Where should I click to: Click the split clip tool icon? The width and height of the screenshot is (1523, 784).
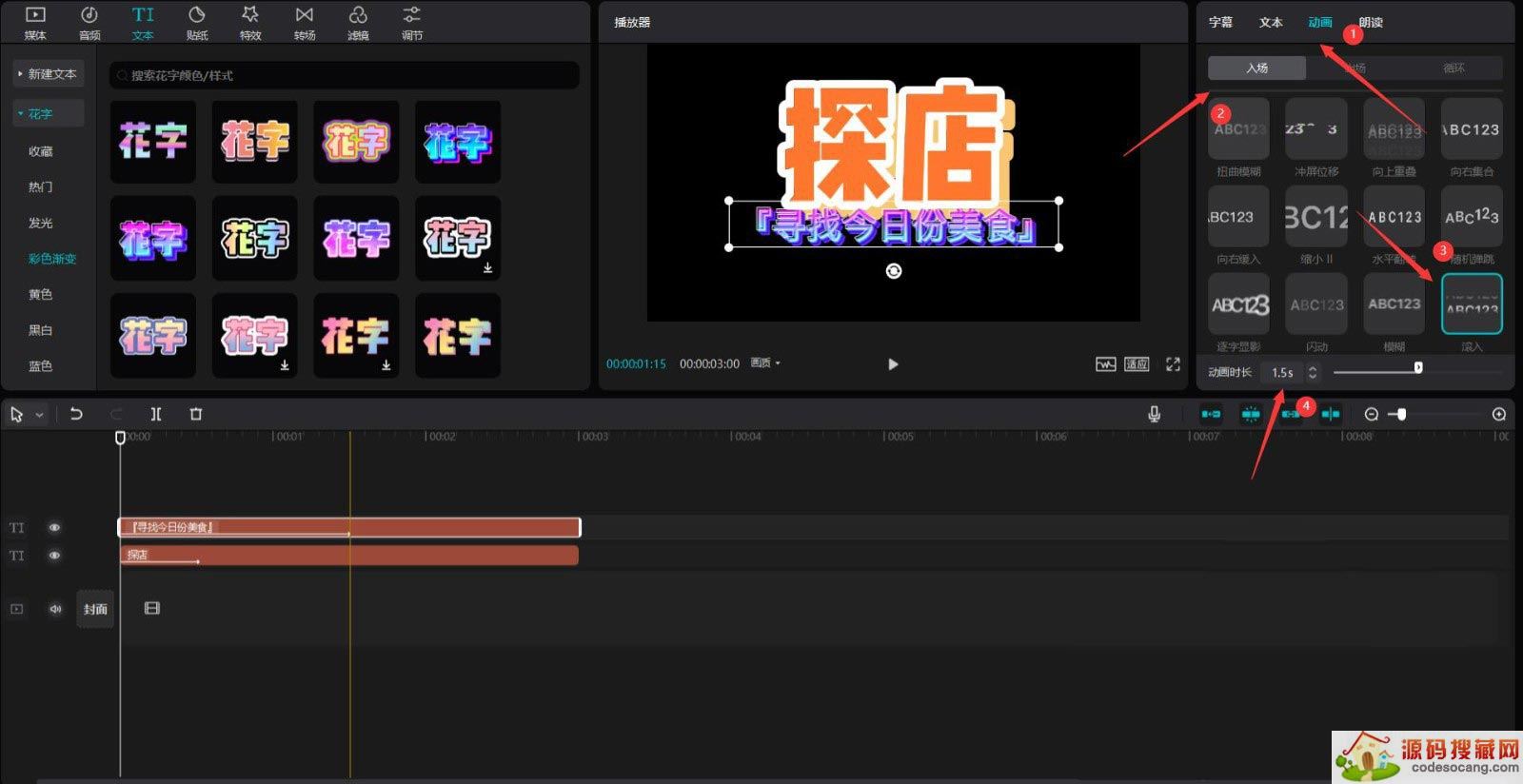click(x=156, y=414)
